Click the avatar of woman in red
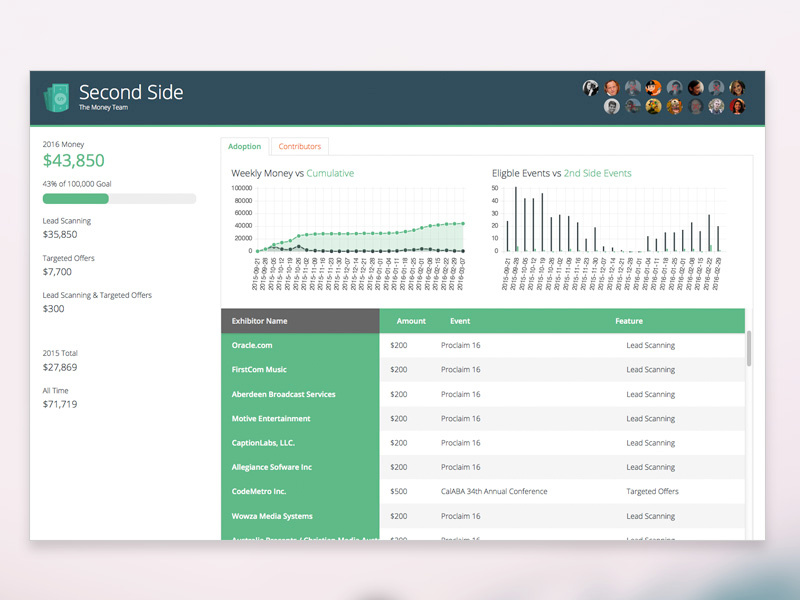 [737, 106]
